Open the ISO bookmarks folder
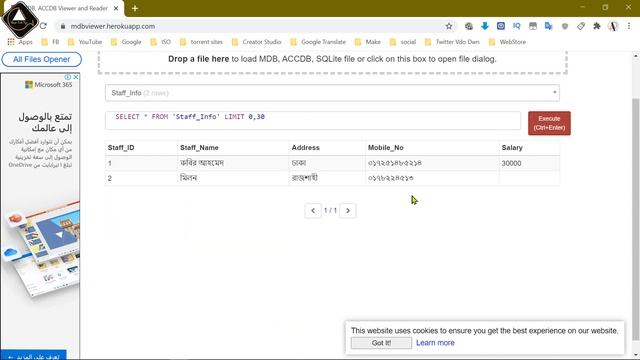Screen dimensions: 640x360 click(161, 42)
